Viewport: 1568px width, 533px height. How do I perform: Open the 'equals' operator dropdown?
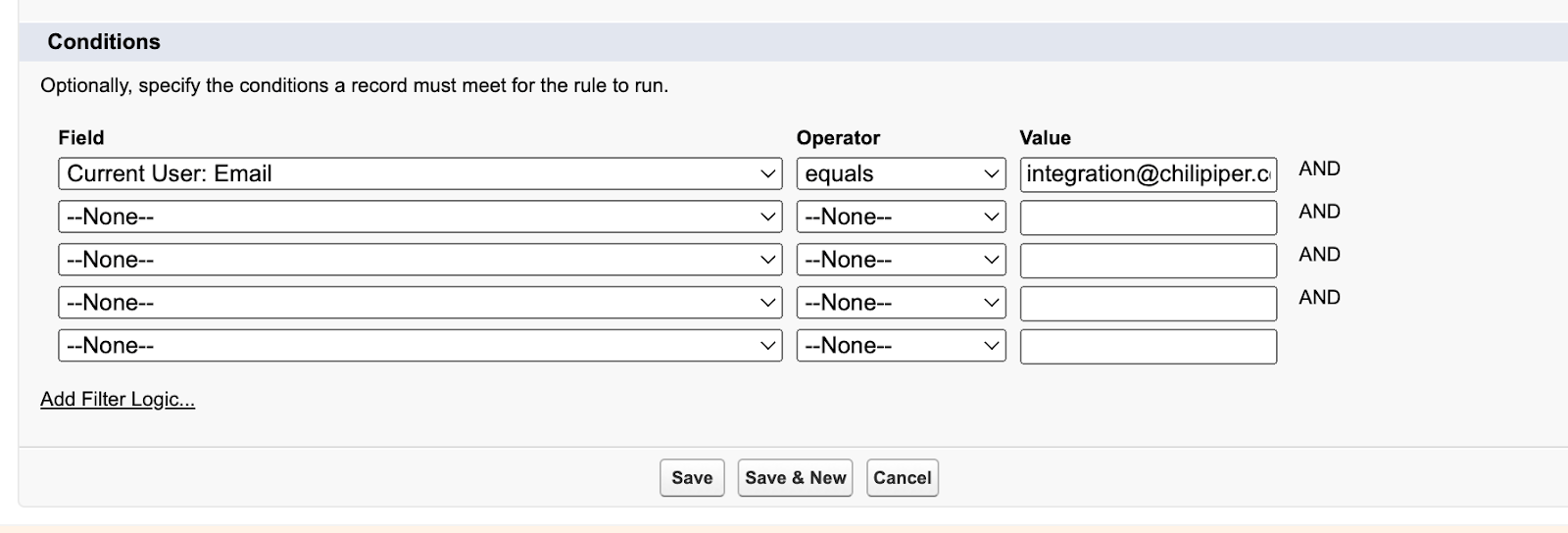coord(901,173)
